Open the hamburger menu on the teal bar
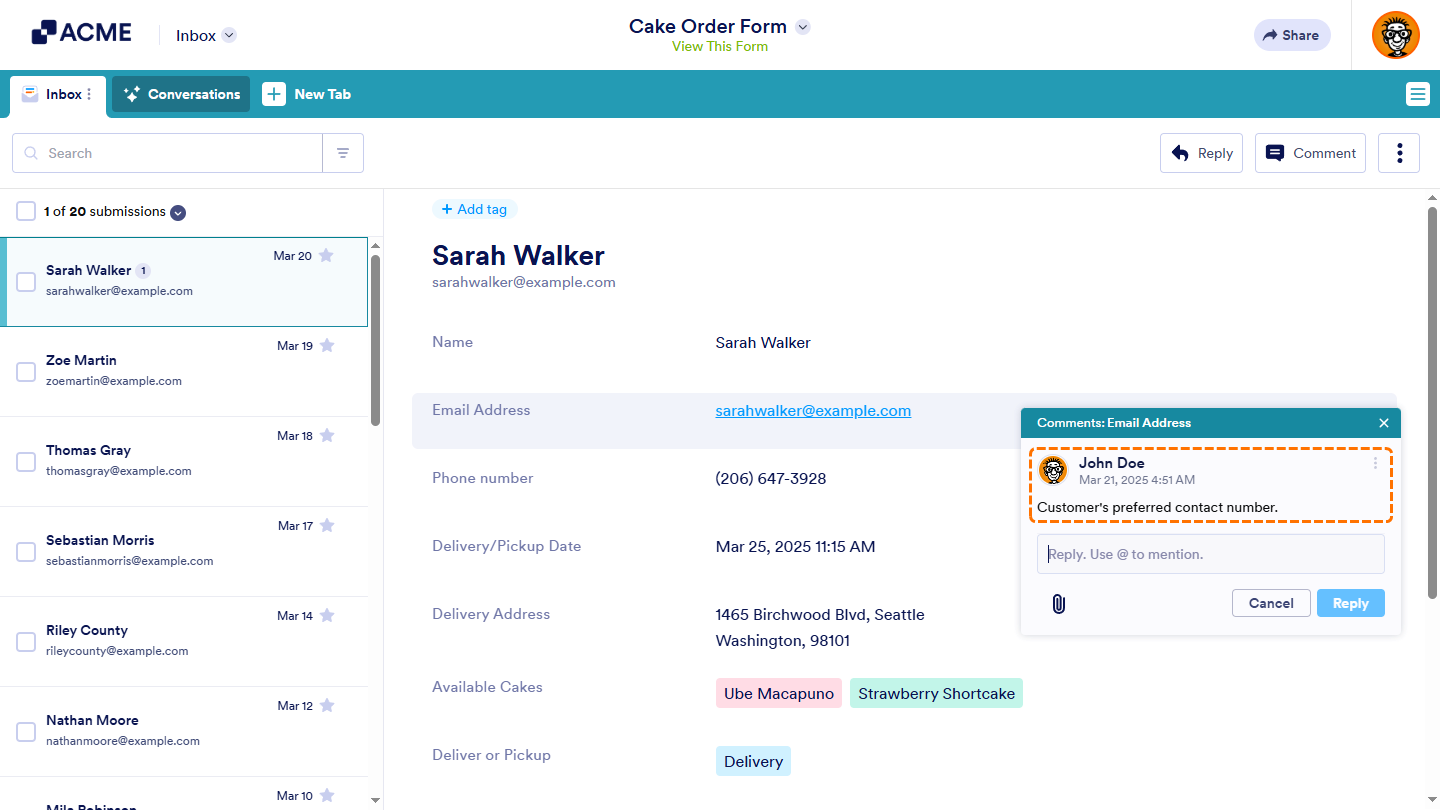The height and width of the screenshot is (810, 1440). coord(1417,94)
